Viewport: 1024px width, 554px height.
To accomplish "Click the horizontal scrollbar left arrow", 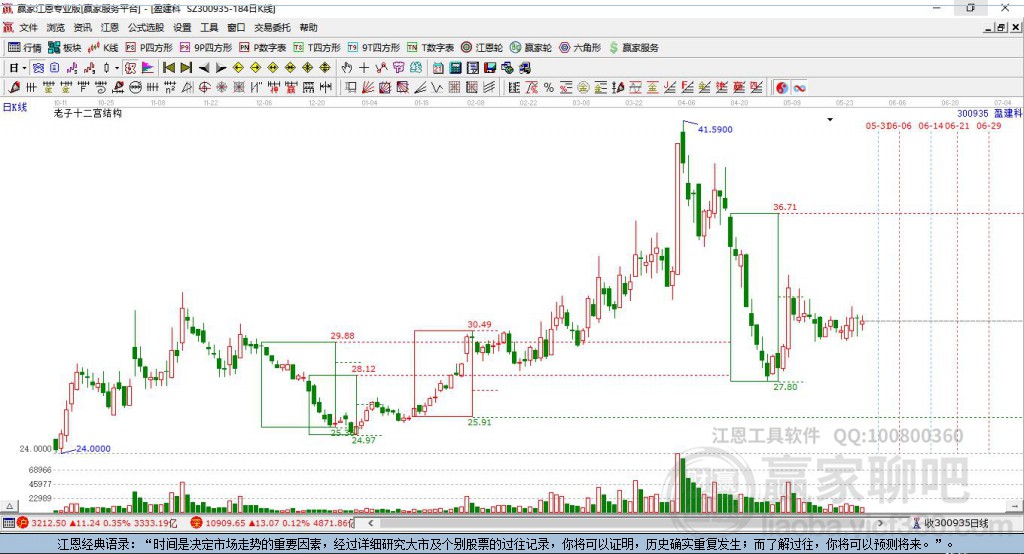I will point(370,523).
